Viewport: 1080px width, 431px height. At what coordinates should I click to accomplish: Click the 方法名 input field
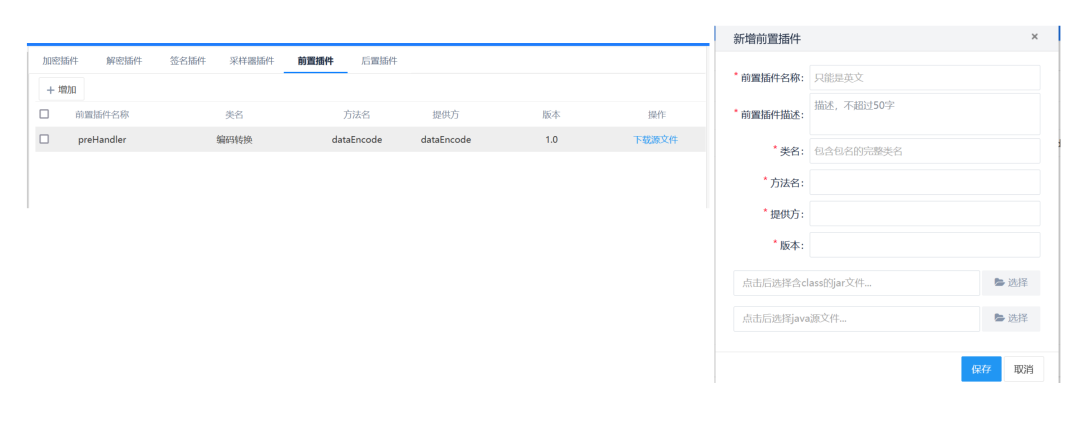pos(924,182)
